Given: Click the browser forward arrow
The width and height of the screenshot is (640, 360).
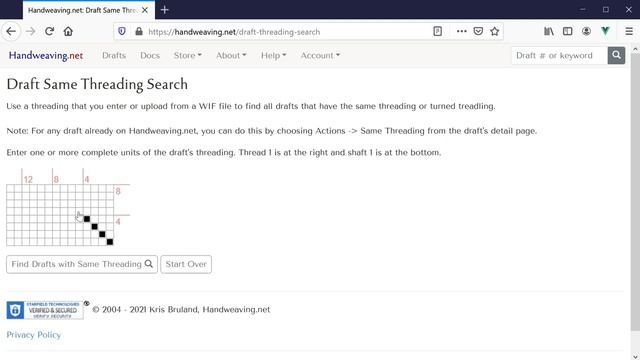Looking at the screenshot, I should pyautogui.click(x=31, y=31).
